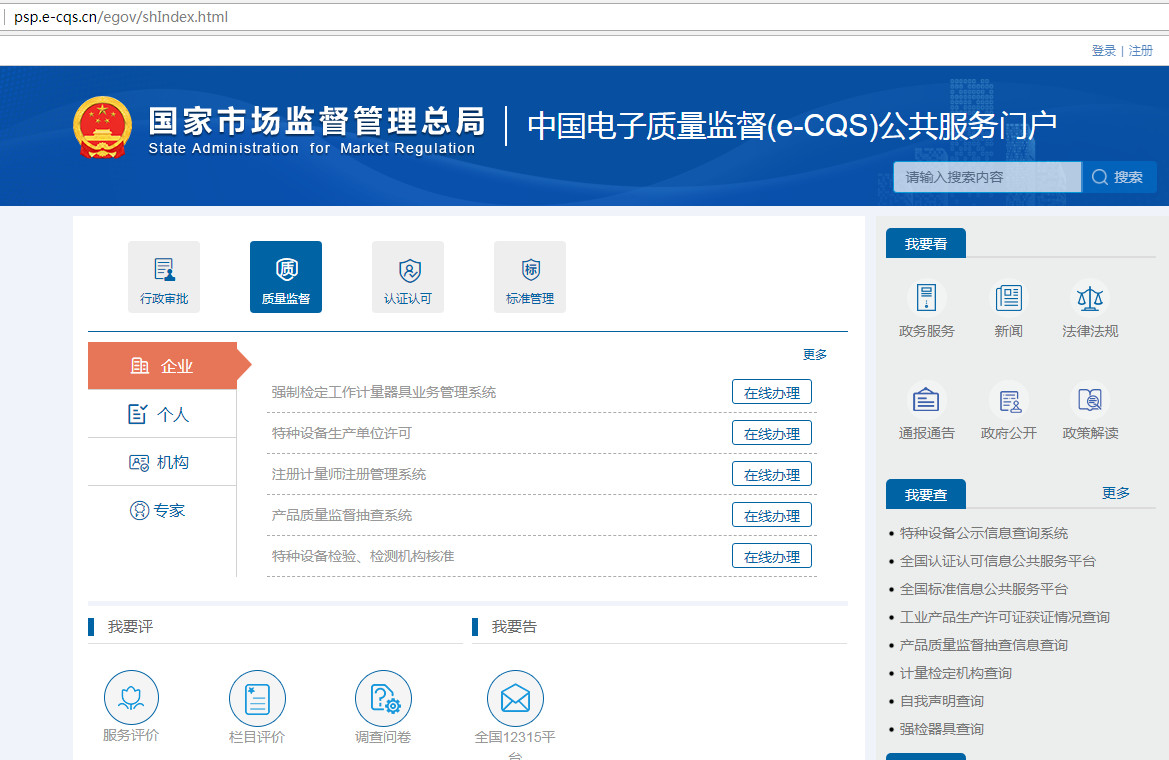The width and height of the screenshot is (1169, 760).
Task: Switch to the 个人 tab
Action: [x=162, y=414]
